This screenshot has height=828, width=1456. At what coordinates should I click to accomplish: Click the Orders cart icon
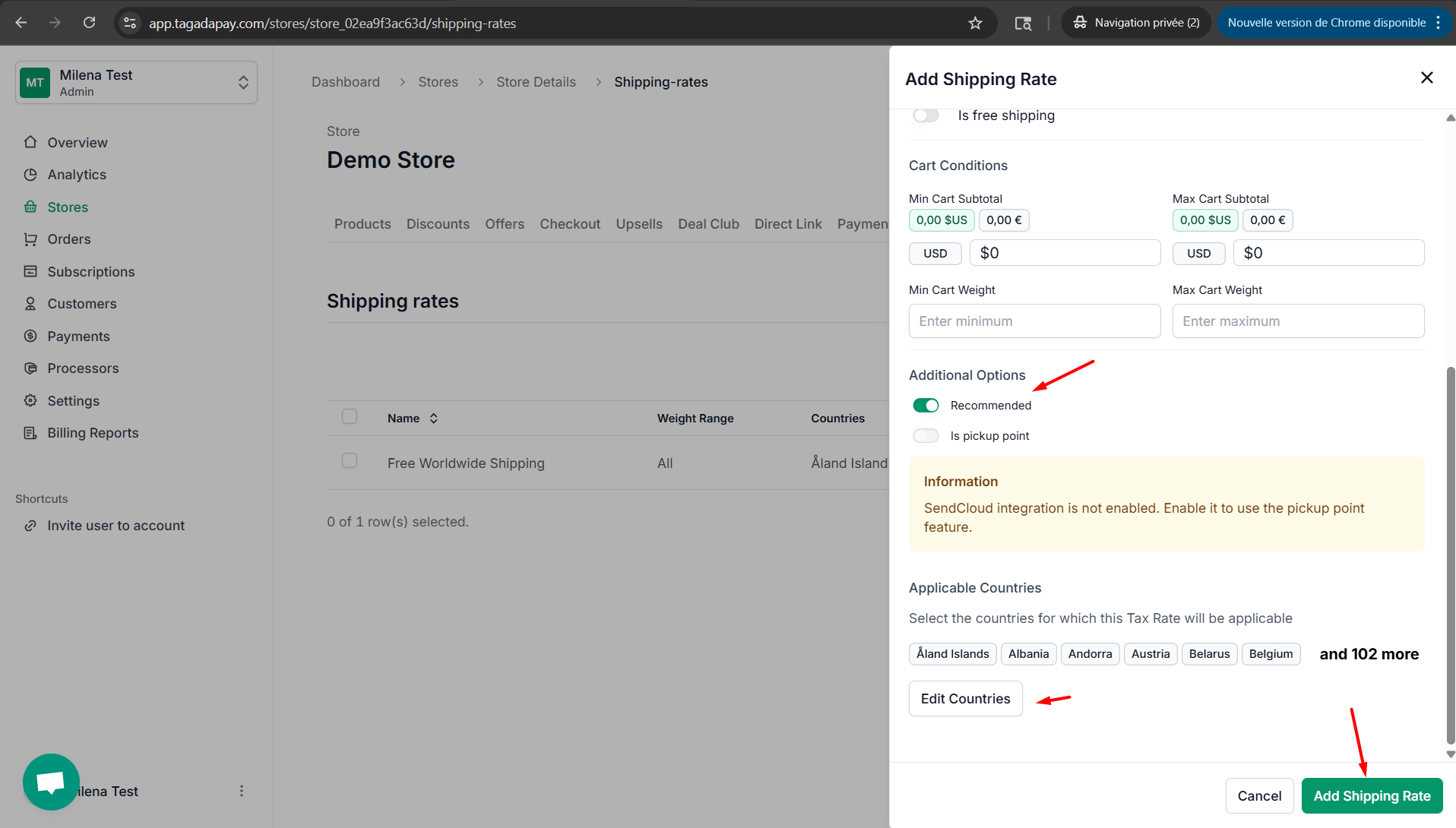point(30,239)
